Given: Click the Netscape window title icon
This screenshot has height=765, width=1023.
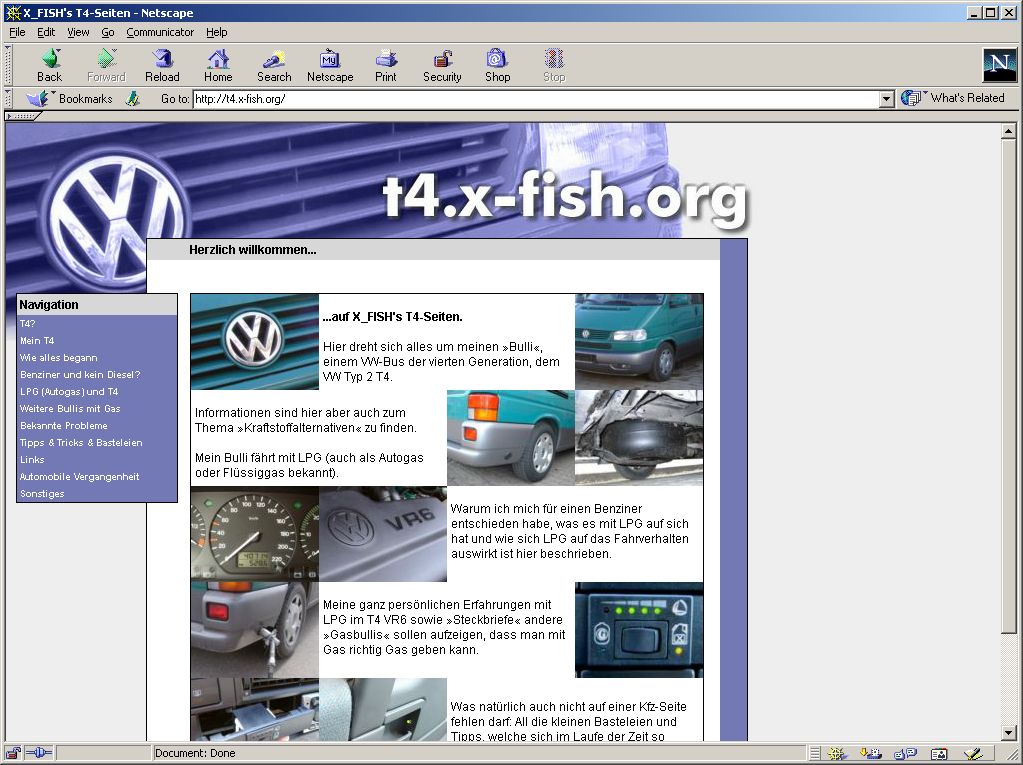Looking at the screenshot, I should coord(13,12).
